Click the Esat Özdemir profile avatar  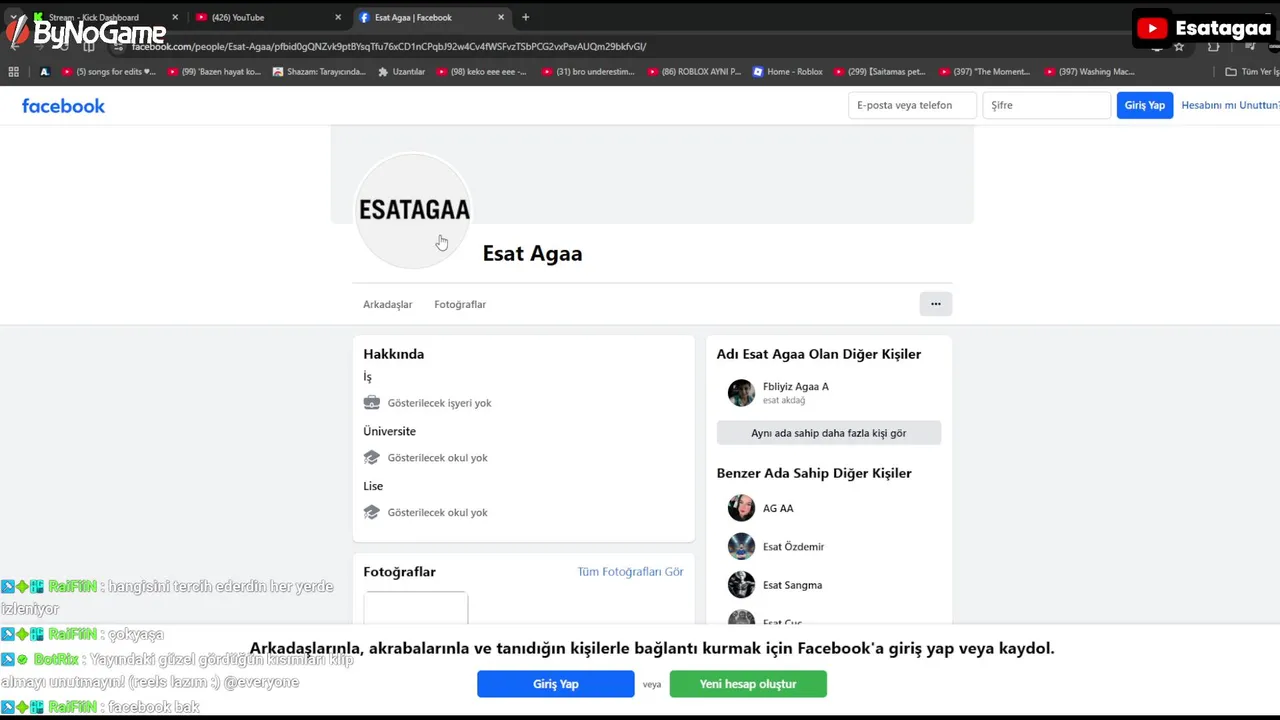pyautogui.click(x=741, y=546)
